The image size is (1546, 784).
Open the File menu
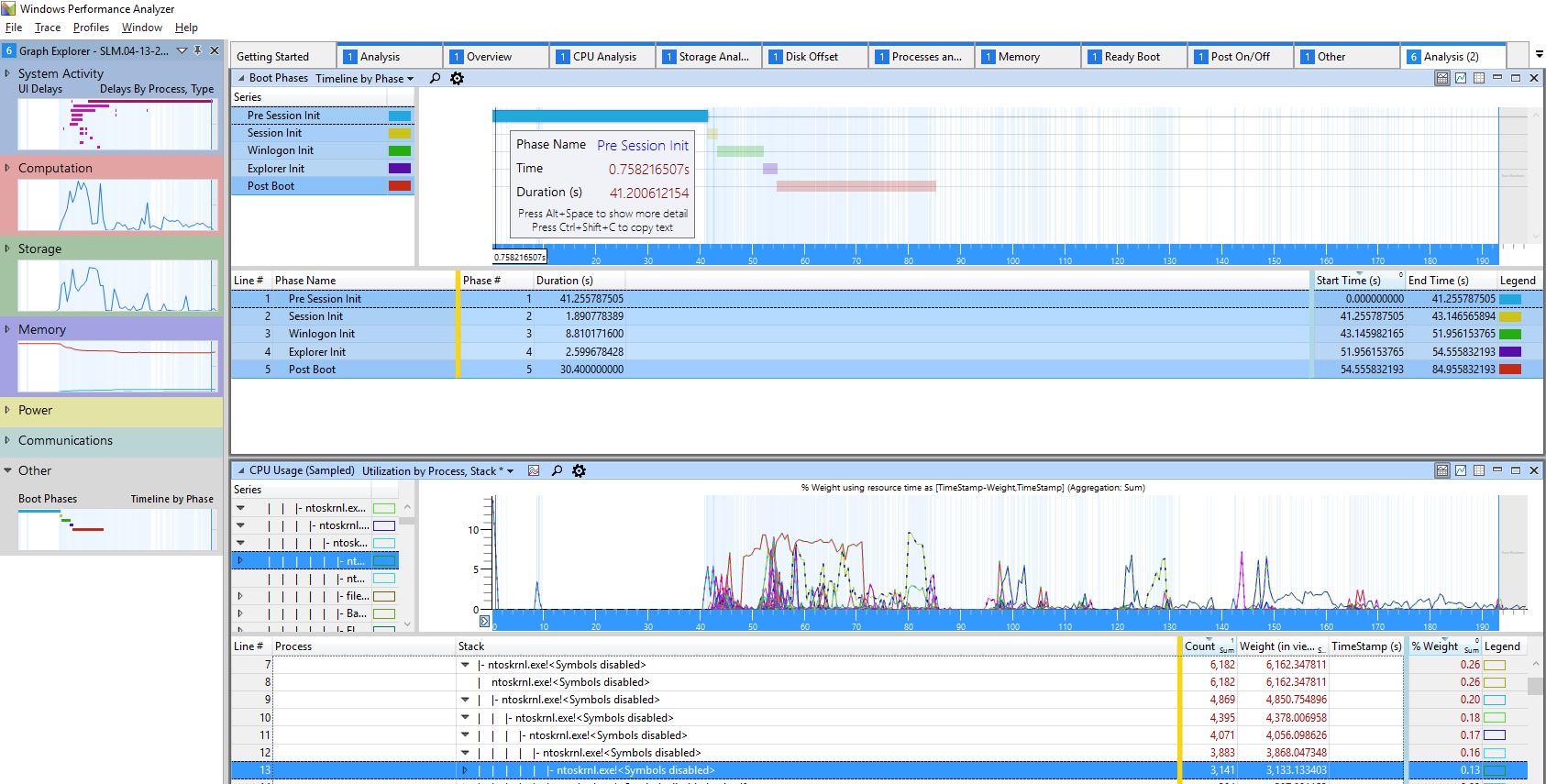coord(14,28)
